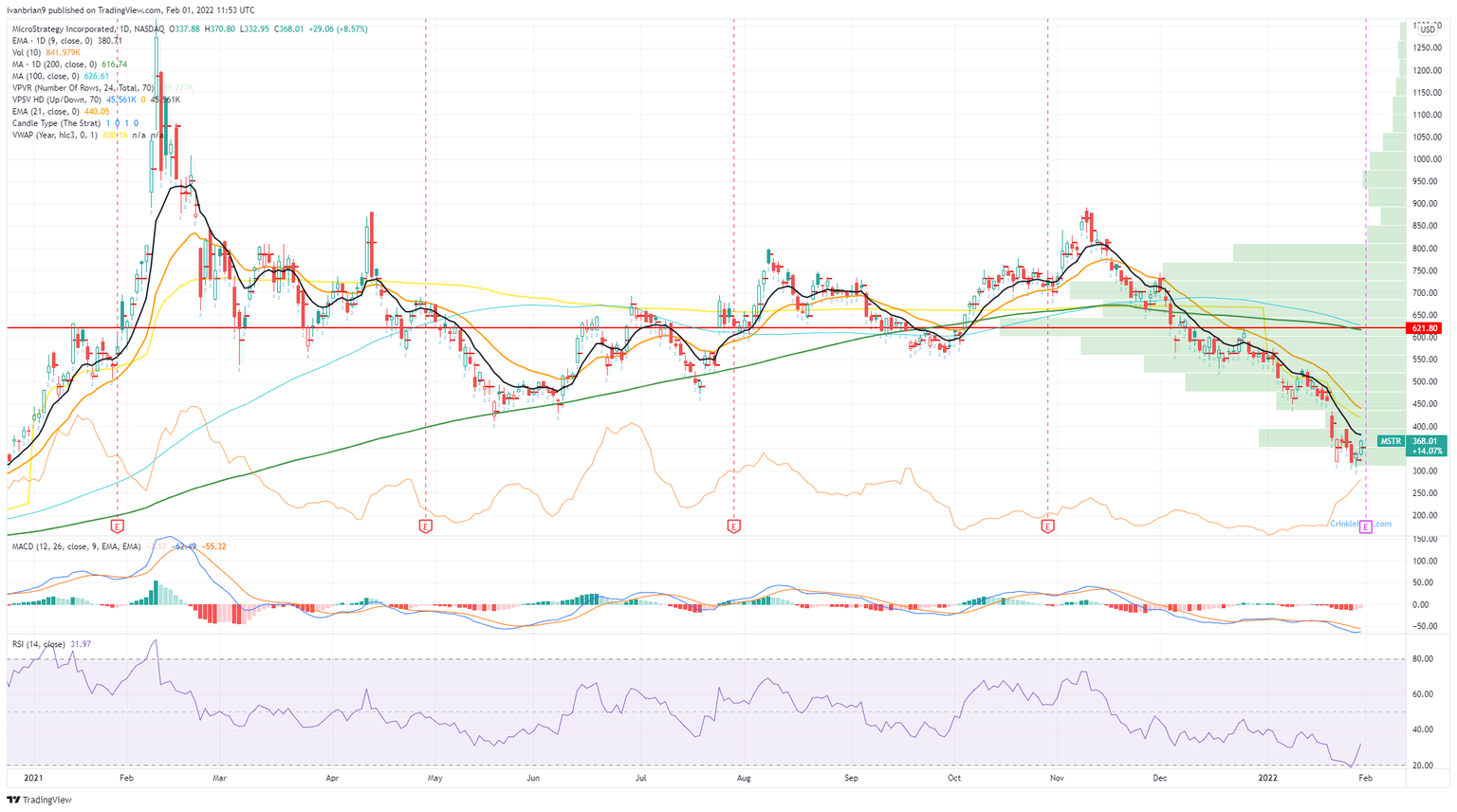Click the high value H370.80 in legend
This screenshot has width=1457, height=812.
click(220, 29)
